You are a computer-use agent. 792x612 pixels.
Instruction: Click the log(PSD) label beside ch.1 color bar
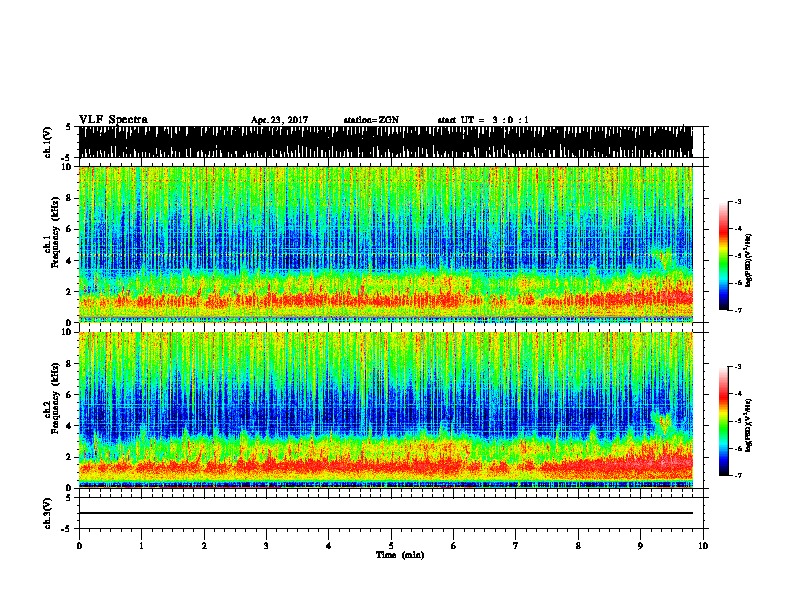pos(749,260)
